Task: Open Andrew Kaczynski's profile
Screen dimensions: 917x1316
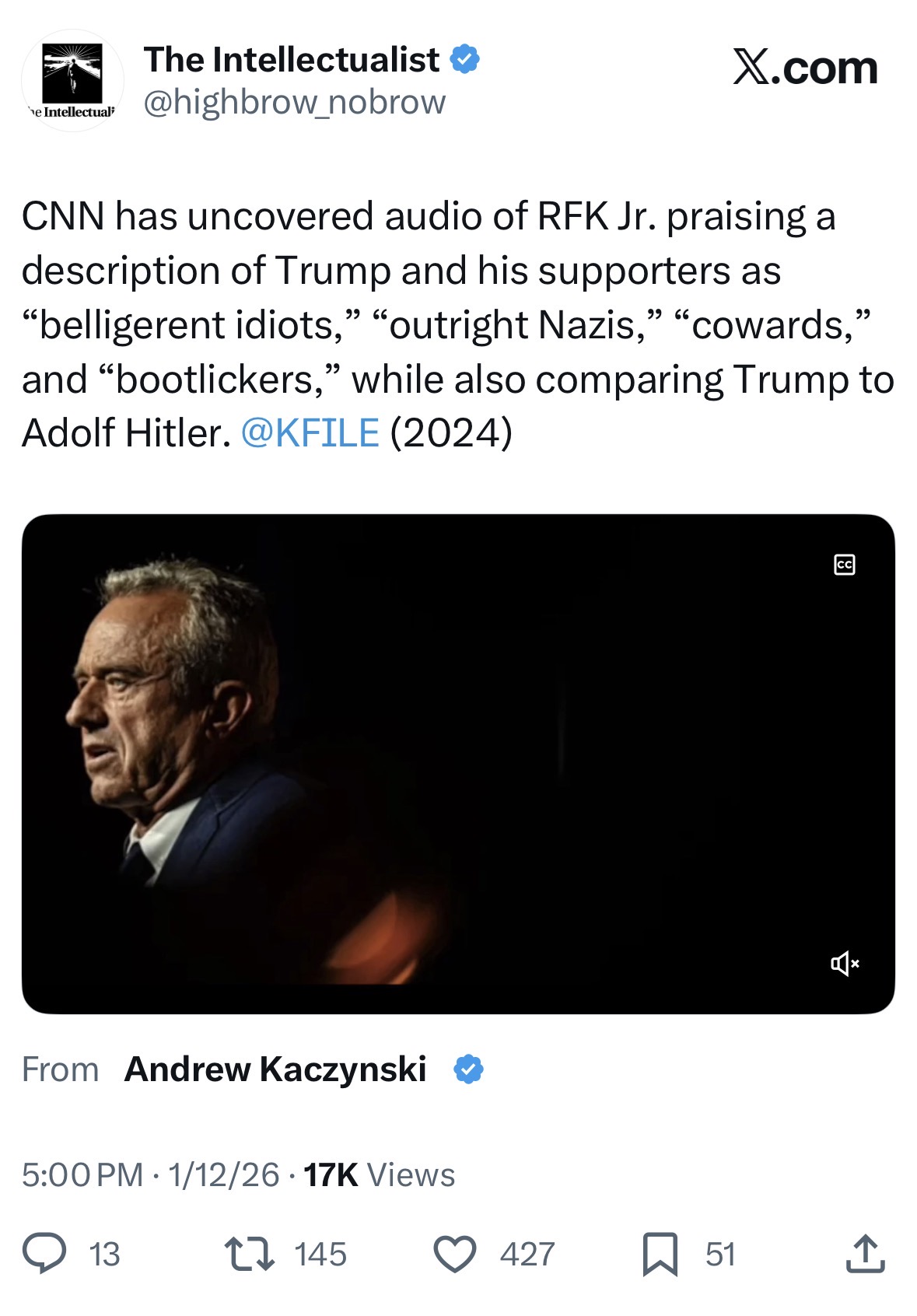Action: point(275,1069)
